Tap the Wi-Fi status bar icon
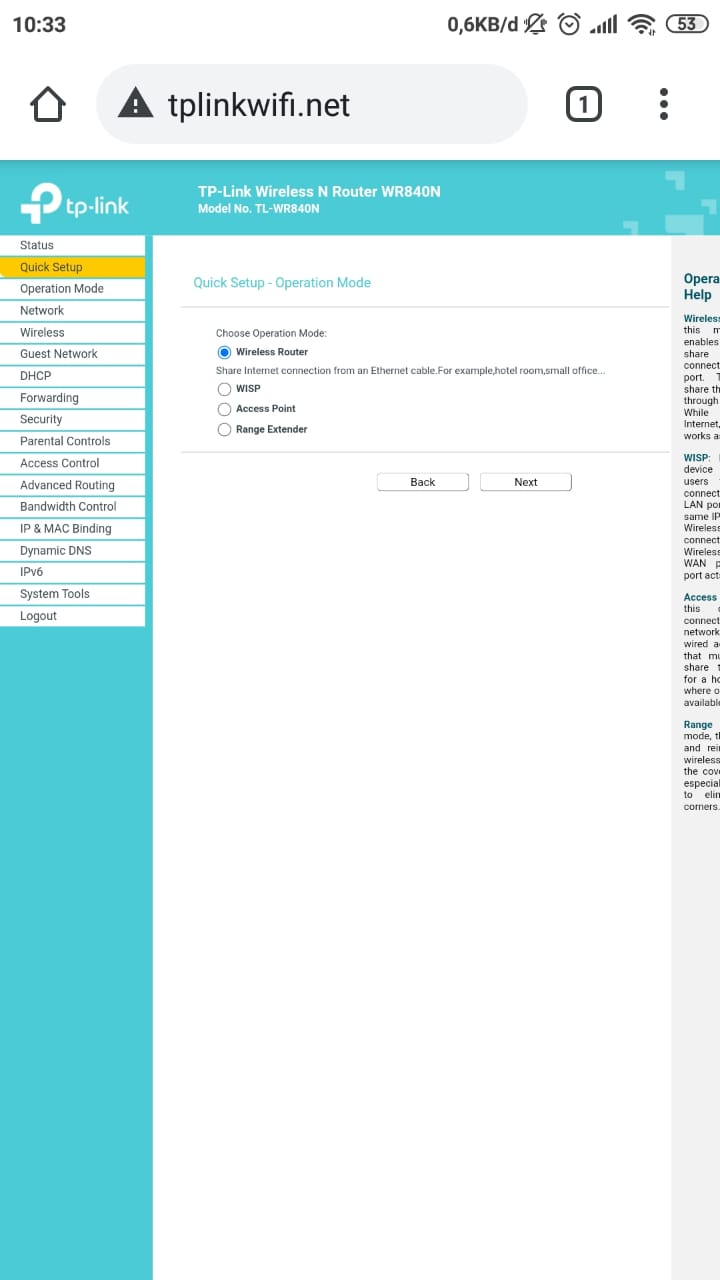 coord(641,24)
